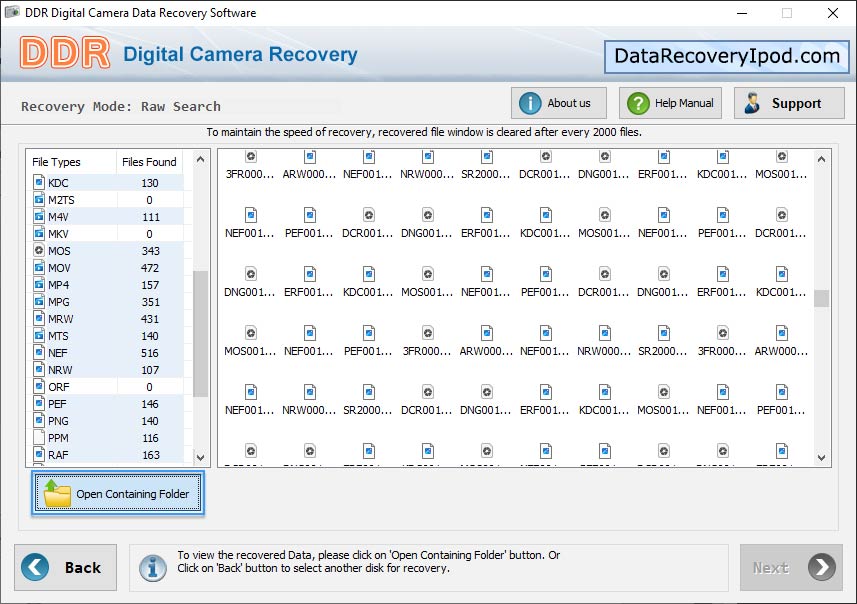Image resolution: width=857 pixels, height=604 pixels.
Task: Click the Files Found column header
Action: (149, 162)
